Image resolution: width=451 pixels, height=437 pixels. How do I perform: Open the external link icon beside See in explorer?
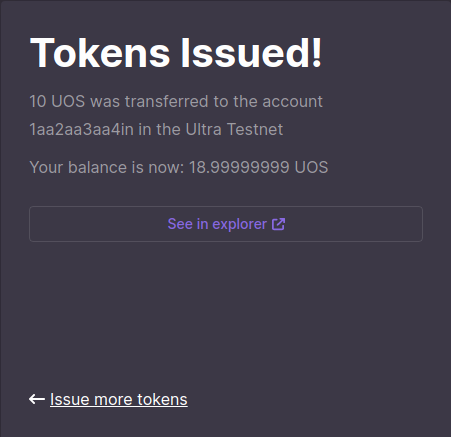pyautogui.click(x=278, y=224)
